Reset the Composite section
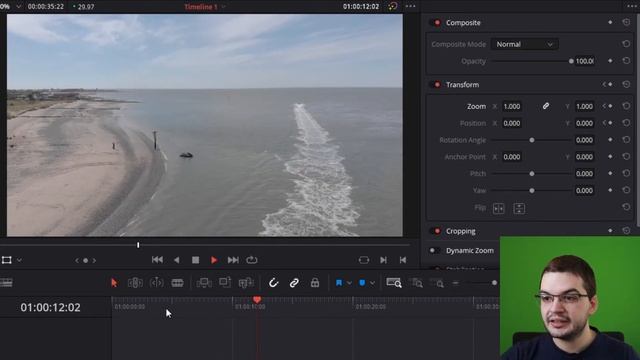This screenshot has height=360, width=640. pyautogui.click(x=626, y=22)
